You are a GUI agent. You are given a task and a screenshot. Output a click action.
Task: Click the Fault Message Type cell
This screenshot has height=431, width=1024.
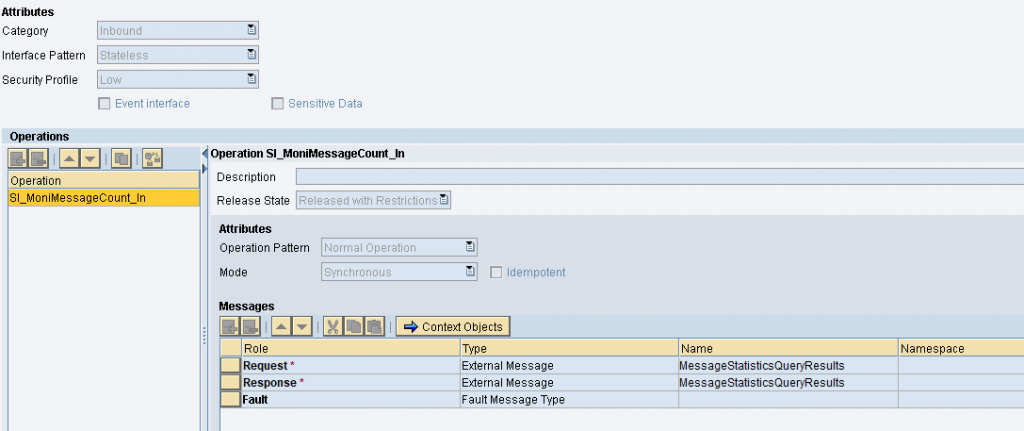point(569,399)
